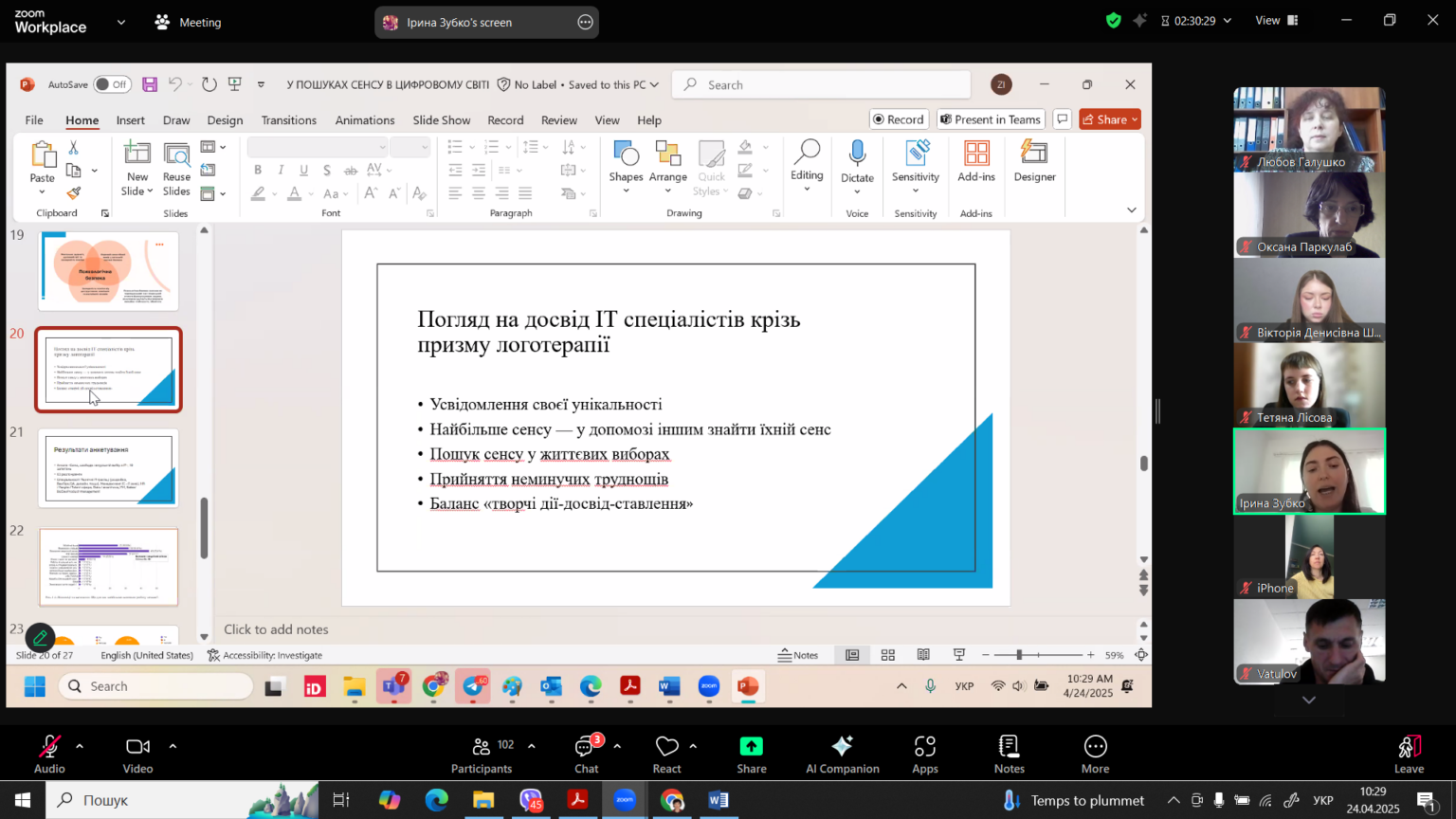Open the Zoom View dropdown
The width and height of the screenshot is (1456, 819).
click(1277, 20)
